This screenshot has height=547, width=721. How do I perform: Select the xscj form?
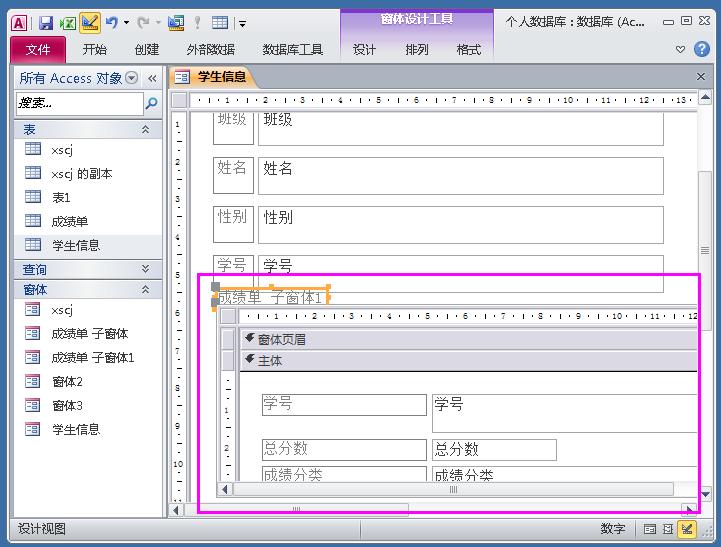click(88, 310)
